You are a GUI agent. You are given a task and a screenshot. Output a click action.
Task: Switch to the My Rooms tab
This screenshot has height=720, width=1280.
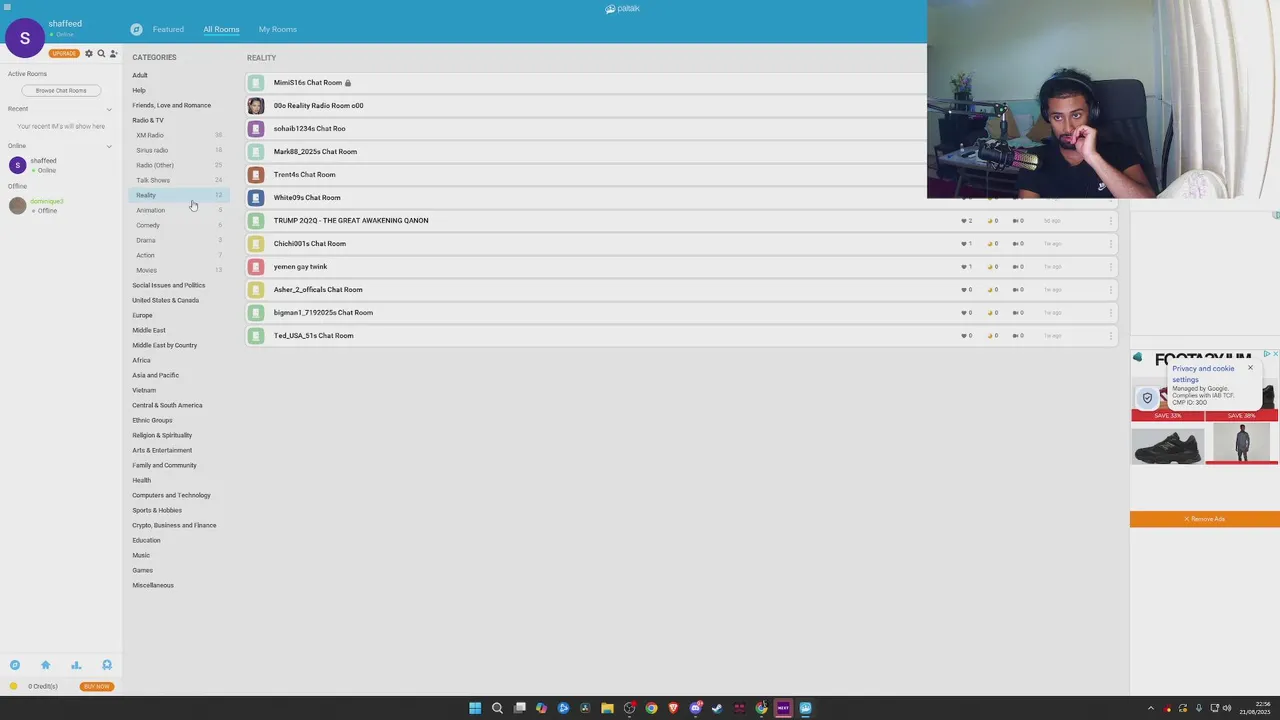[278, 29]
